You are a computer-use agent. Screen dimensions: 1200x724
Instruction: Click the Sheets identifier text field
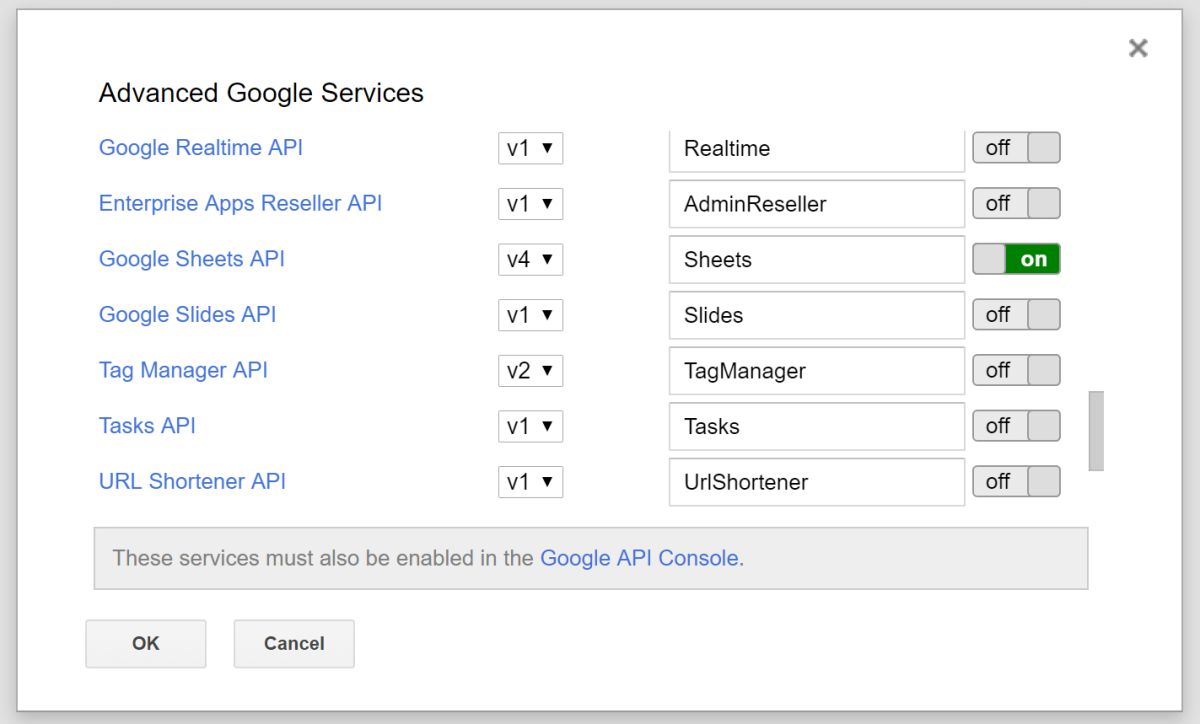click(x=816, y=260)
